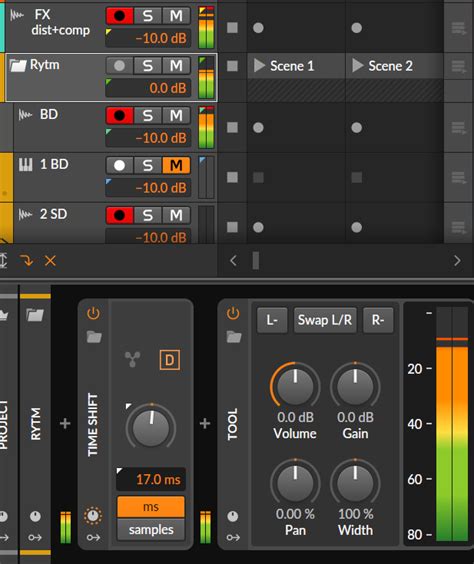
Task: Stop clips on BD track
Action: [x=232, y=127]
